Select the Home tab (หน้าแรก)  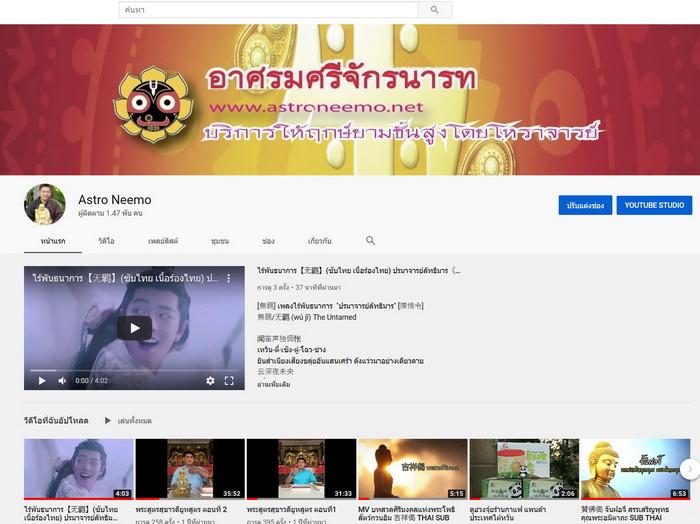53,241
